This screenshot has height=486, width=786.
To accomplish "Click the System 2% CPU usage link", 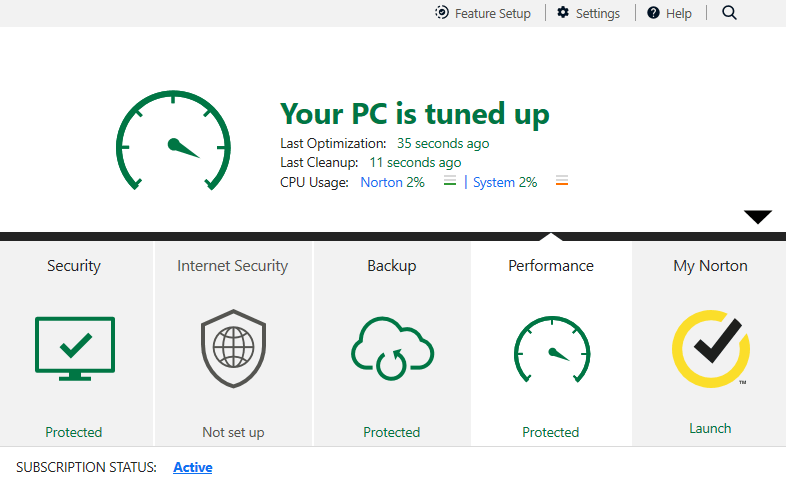I will (x=505, y=182).
